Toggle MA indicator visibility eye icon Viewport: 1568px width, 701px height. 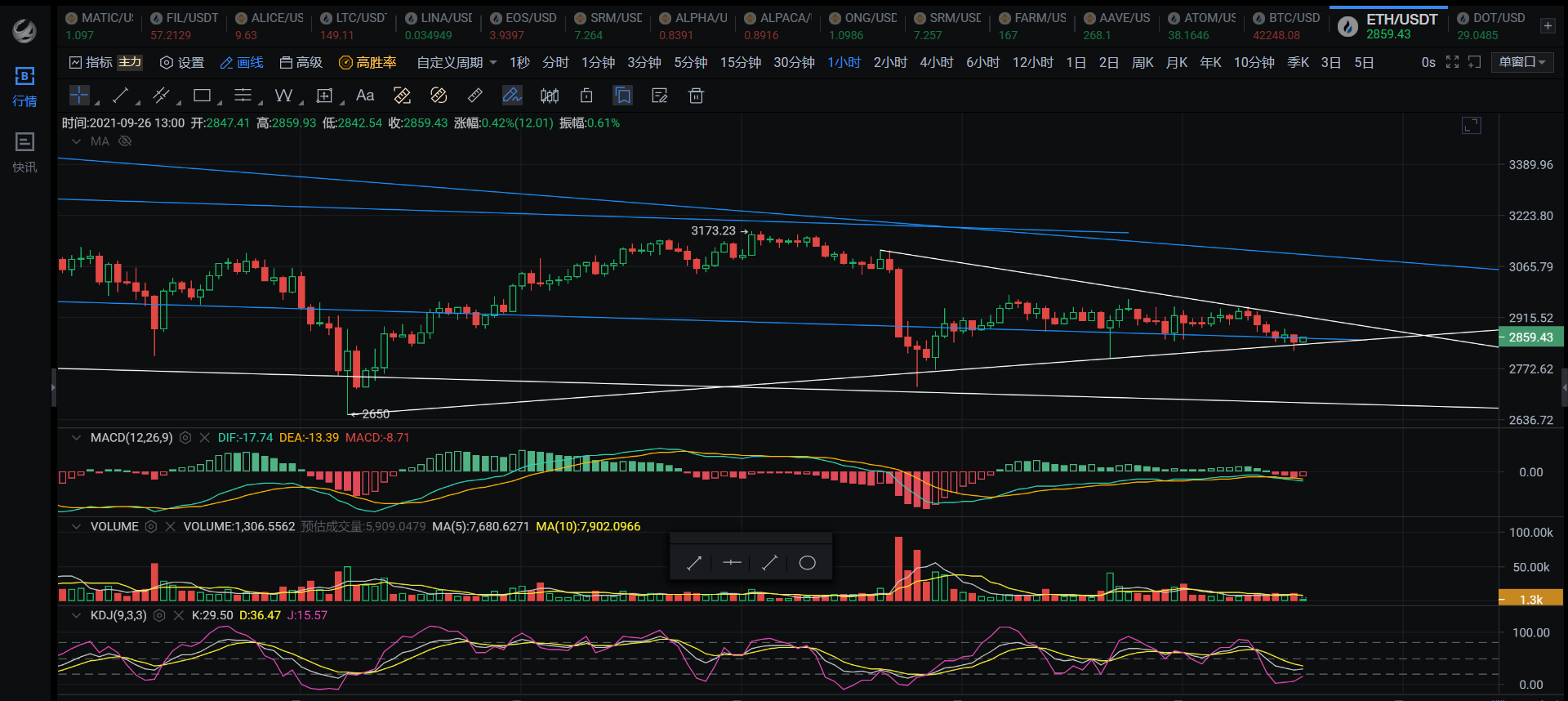(x=125, y=141)
